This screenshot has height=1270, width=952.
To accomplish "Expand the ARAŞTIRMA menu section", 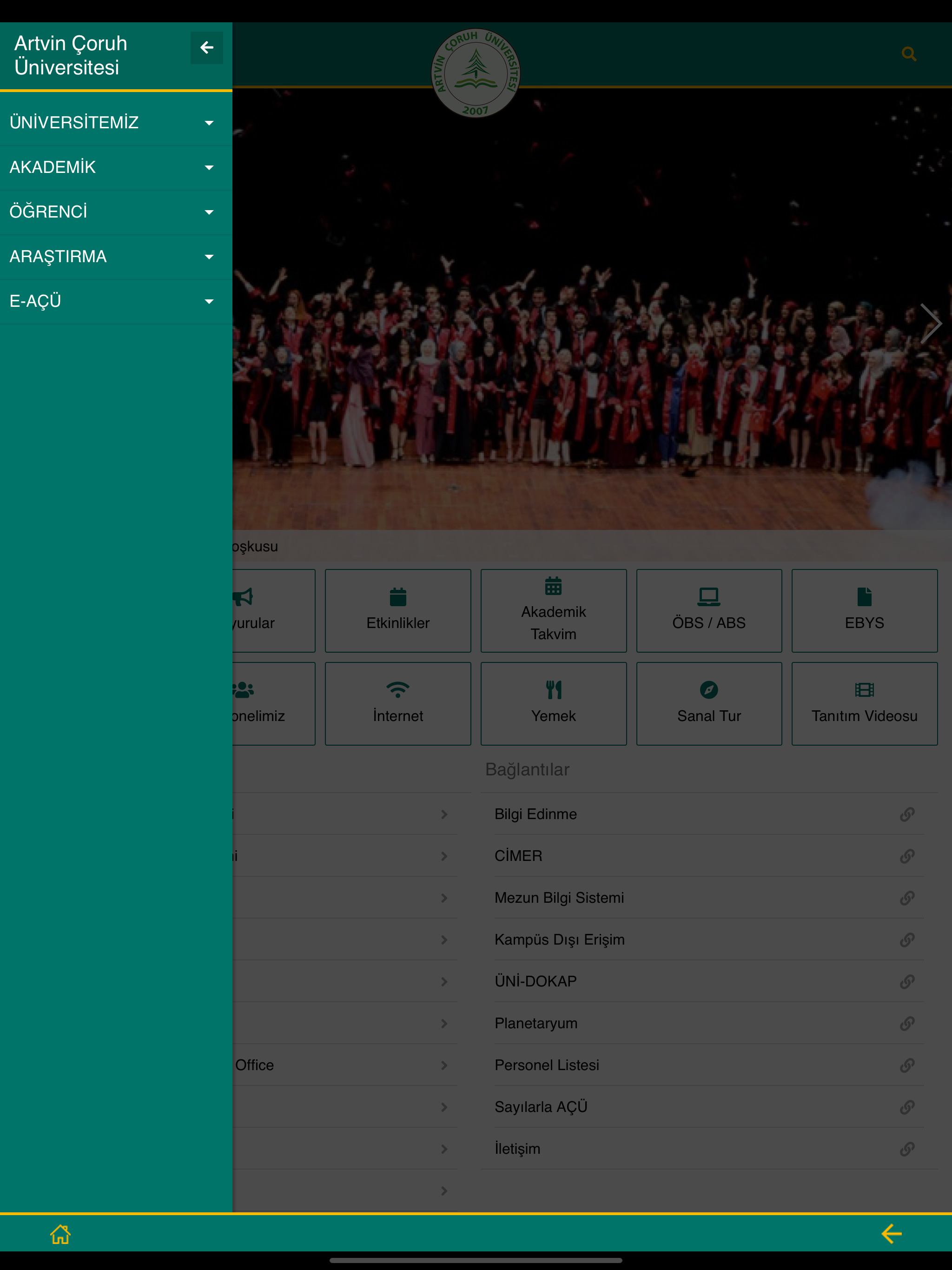I will point(116,257).
